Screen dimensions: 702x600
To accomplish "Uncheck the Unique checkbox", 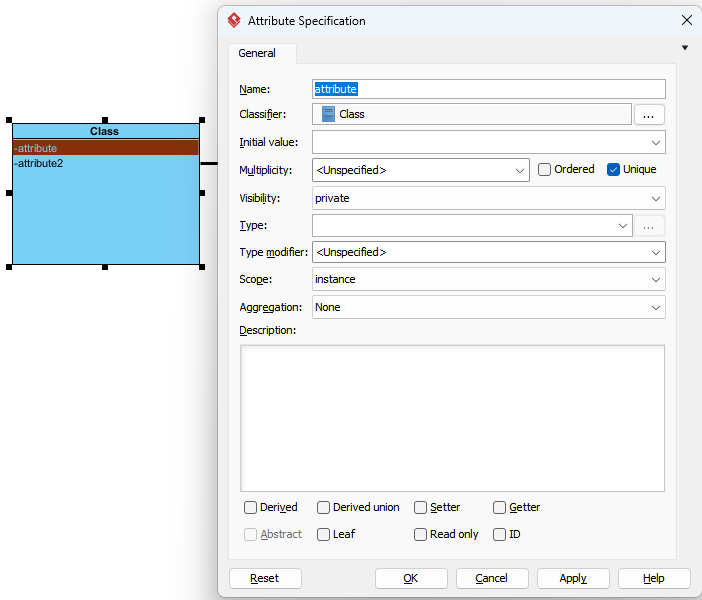I will 613,170.
